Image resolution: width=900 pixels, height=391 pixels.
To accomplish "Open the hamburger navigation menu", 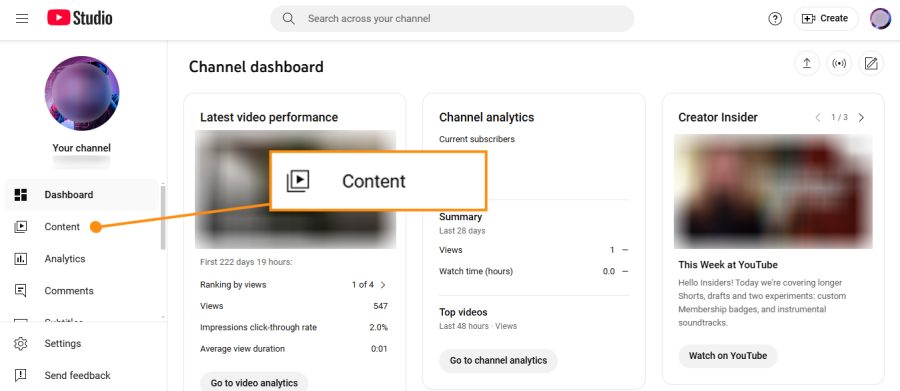I will pos(22,18).
